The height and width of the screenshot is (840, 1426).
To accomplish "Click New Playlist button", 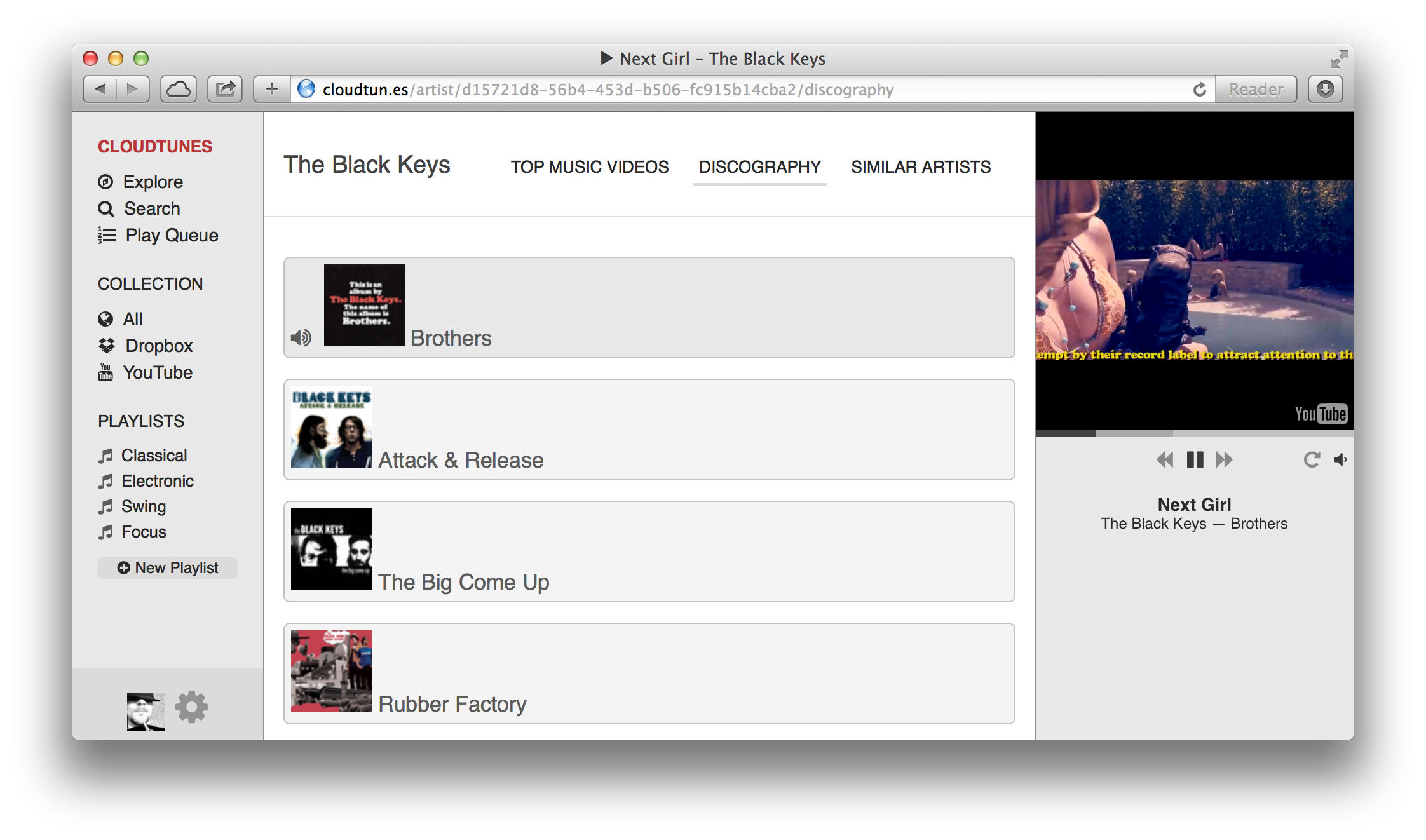I will click(170, 567).
